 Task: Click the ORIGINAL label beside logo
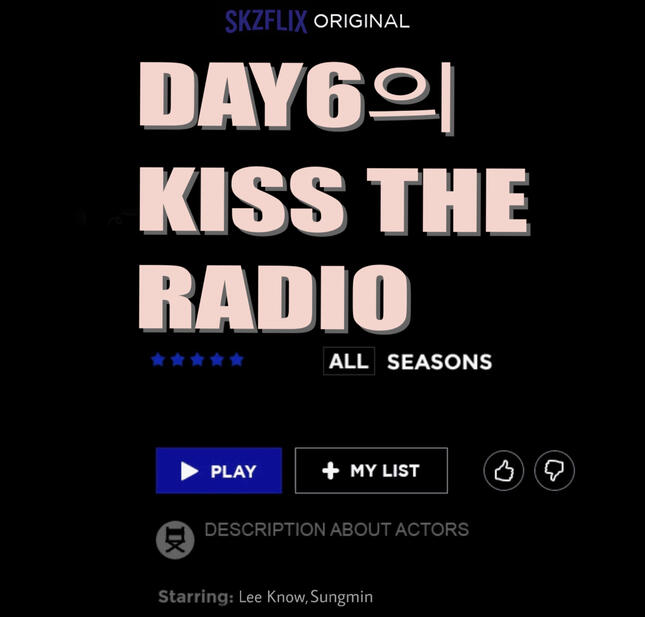click(x=362, y=21)
